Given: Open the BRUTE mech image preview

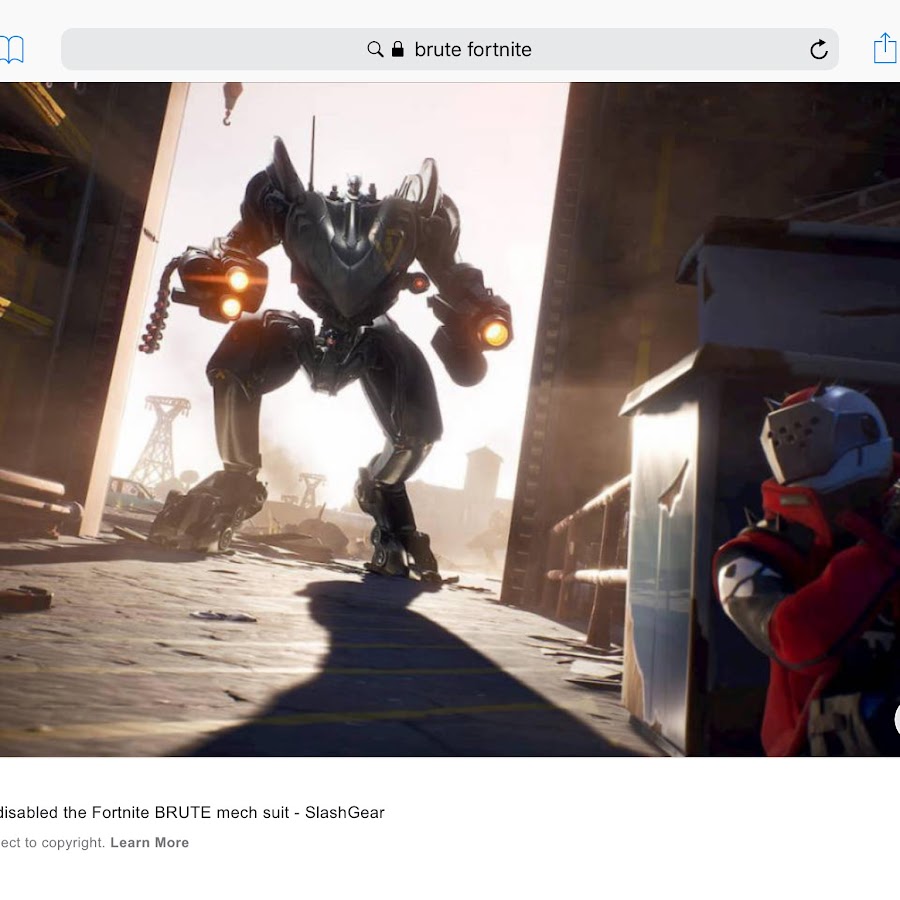Looking at the screenshot, I should point(450,420).
